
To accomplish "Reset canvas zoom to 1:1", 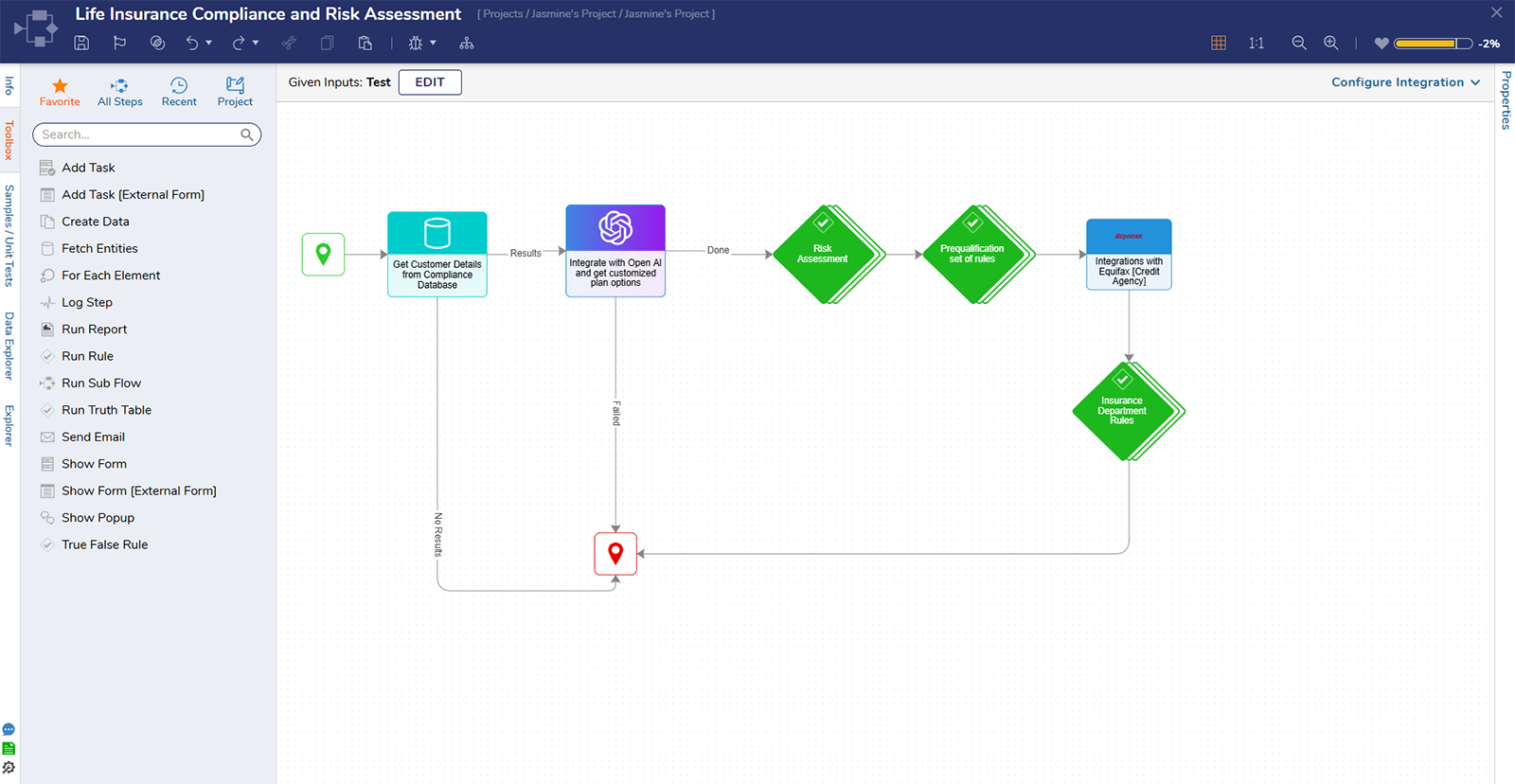I will (1256, 43).
